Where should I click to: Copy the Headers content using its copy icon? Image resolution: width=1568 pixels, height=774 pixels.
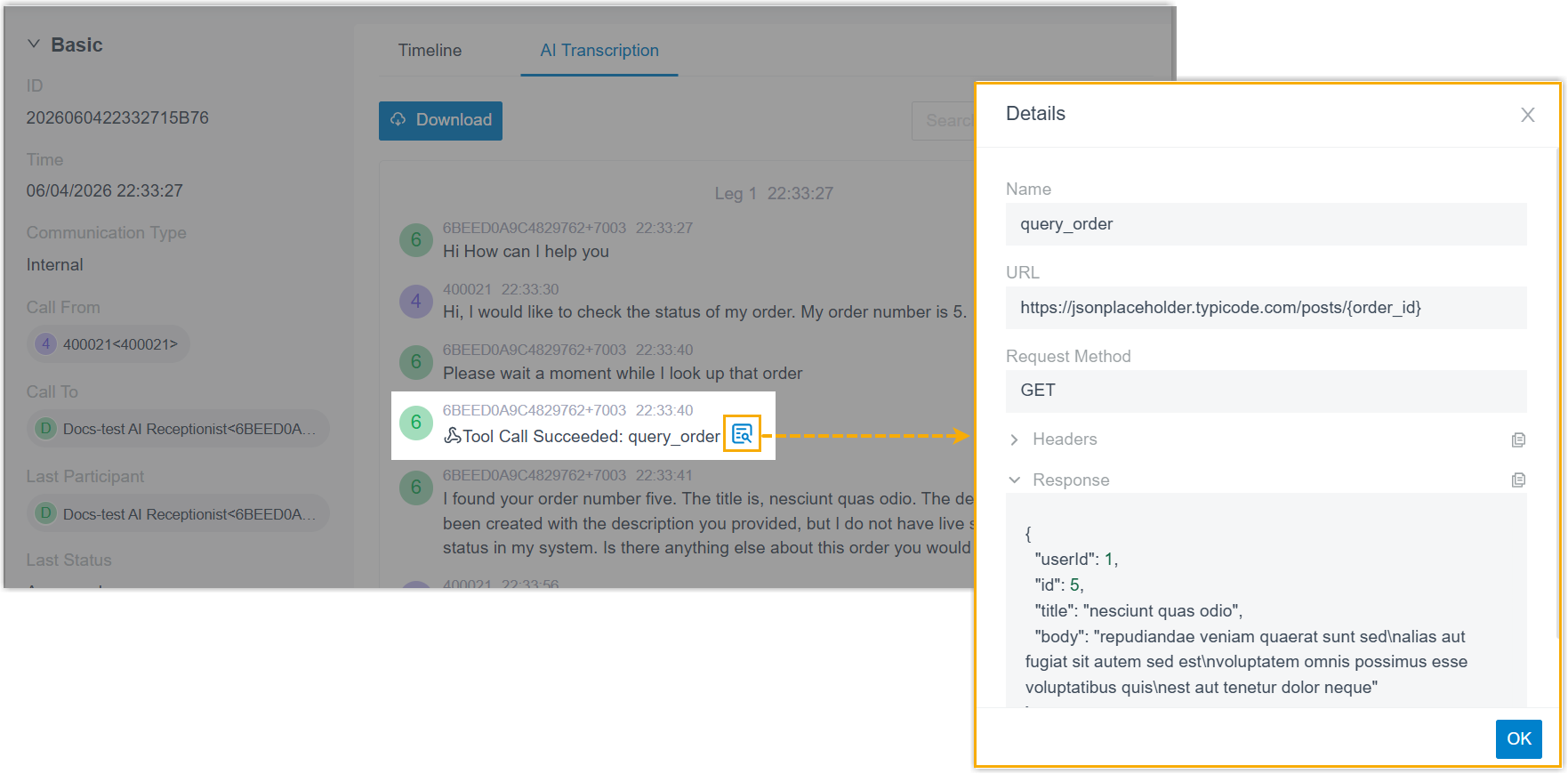pyautogui.click(x=1518, y=439)
